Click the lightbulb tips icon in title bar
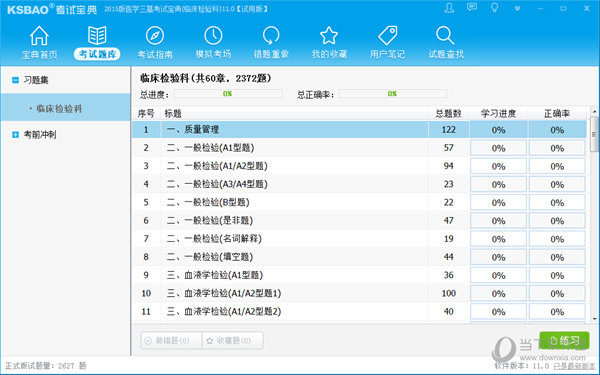The width and height of the screenshot is (600, 375). [494, 8]
